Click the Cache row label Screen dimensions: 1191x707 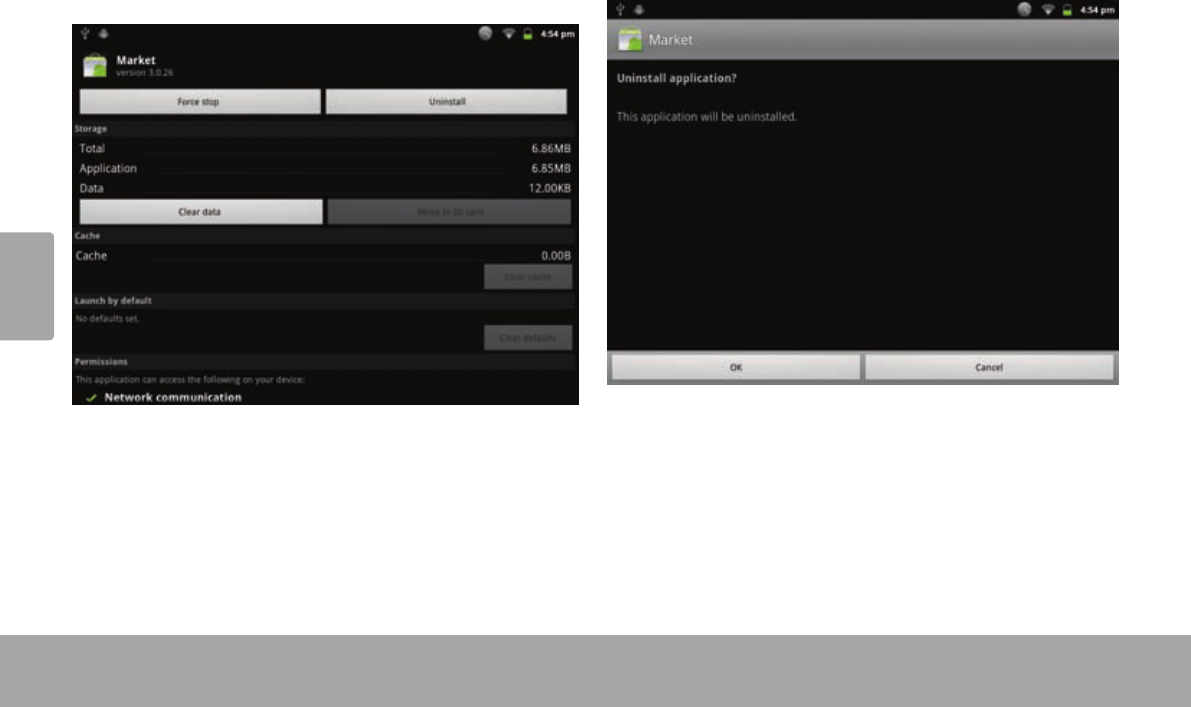coord(91,256)
